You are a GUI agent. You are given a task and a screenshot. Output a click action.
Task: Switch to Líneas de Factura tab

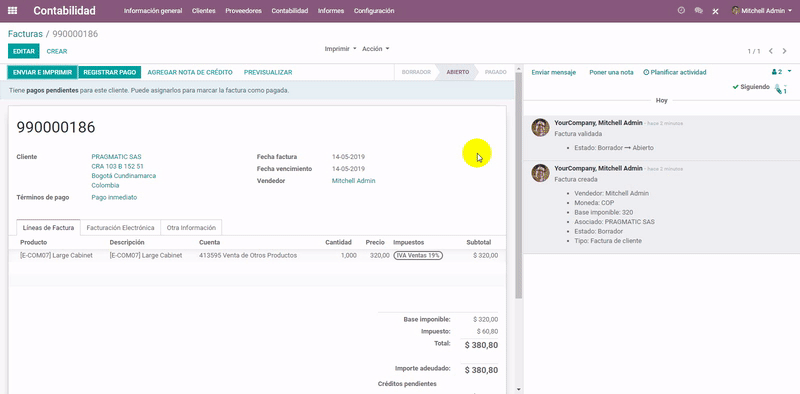[x=48, y=228]
